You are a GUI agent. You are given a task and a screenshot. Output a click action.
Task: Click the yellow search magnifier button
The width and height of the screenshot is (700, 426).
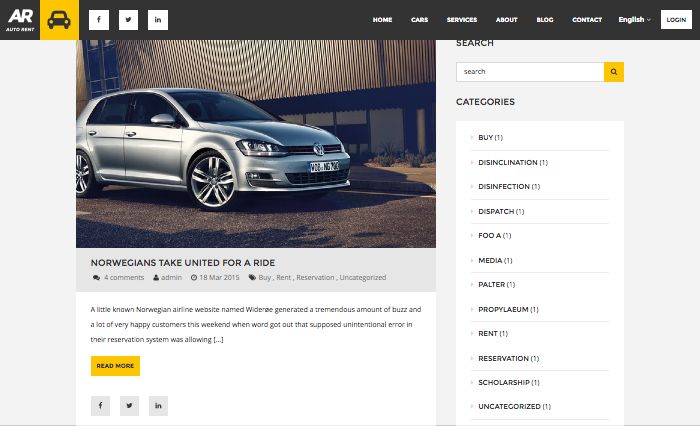[614, 72]
